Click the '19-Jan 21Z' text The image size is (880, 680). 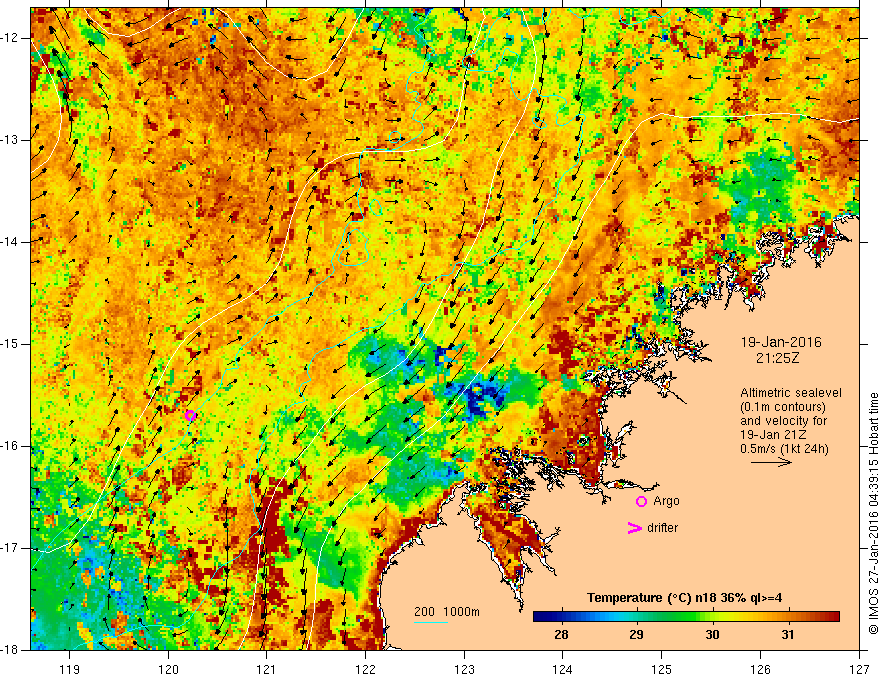tap(772, 435)
